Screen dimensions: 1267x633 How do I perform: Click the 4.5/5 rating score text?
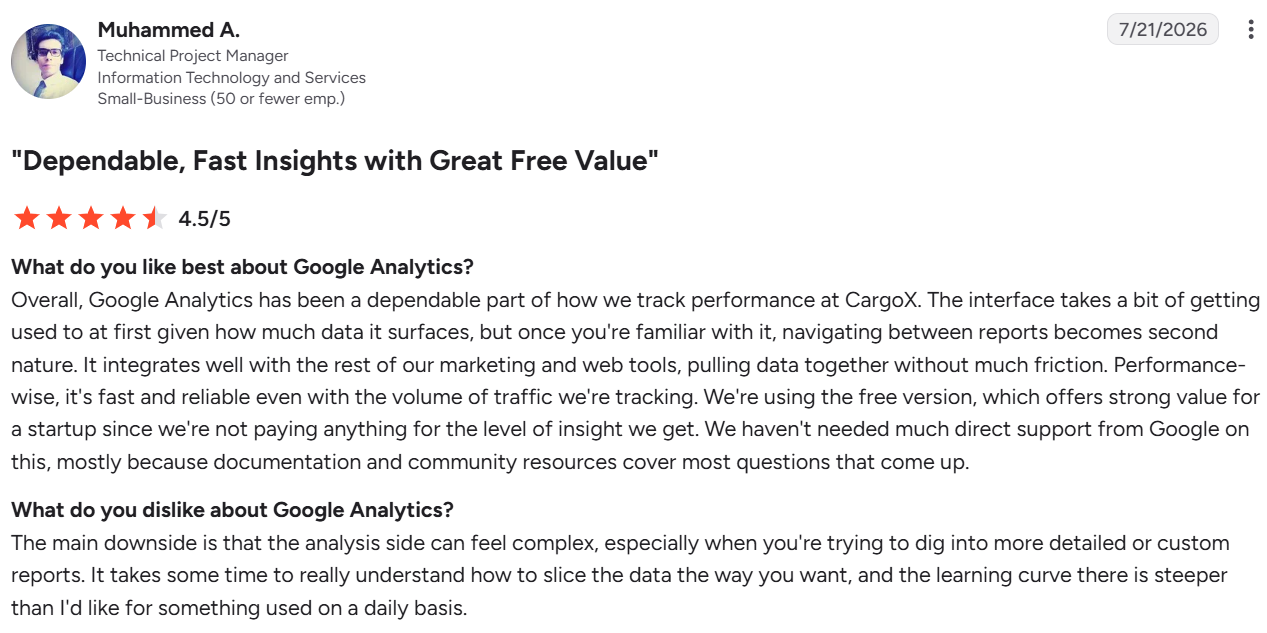click(204, 218)
